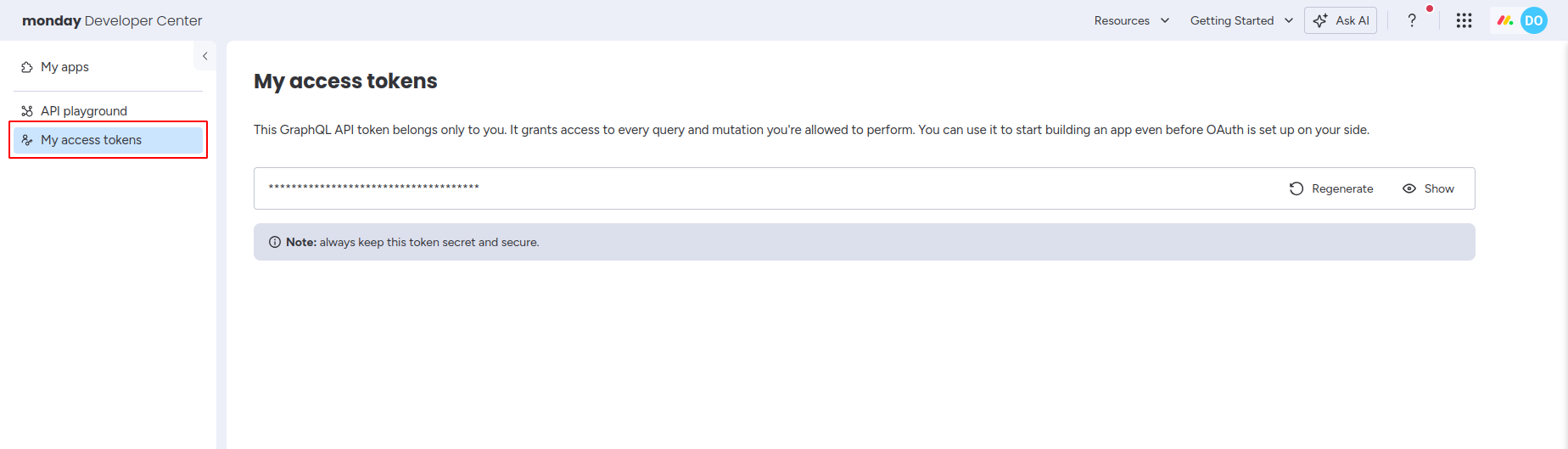Screen dimensions: 1568x449
Task: Go to My apps in sidebar
Action: pos(64,67)
